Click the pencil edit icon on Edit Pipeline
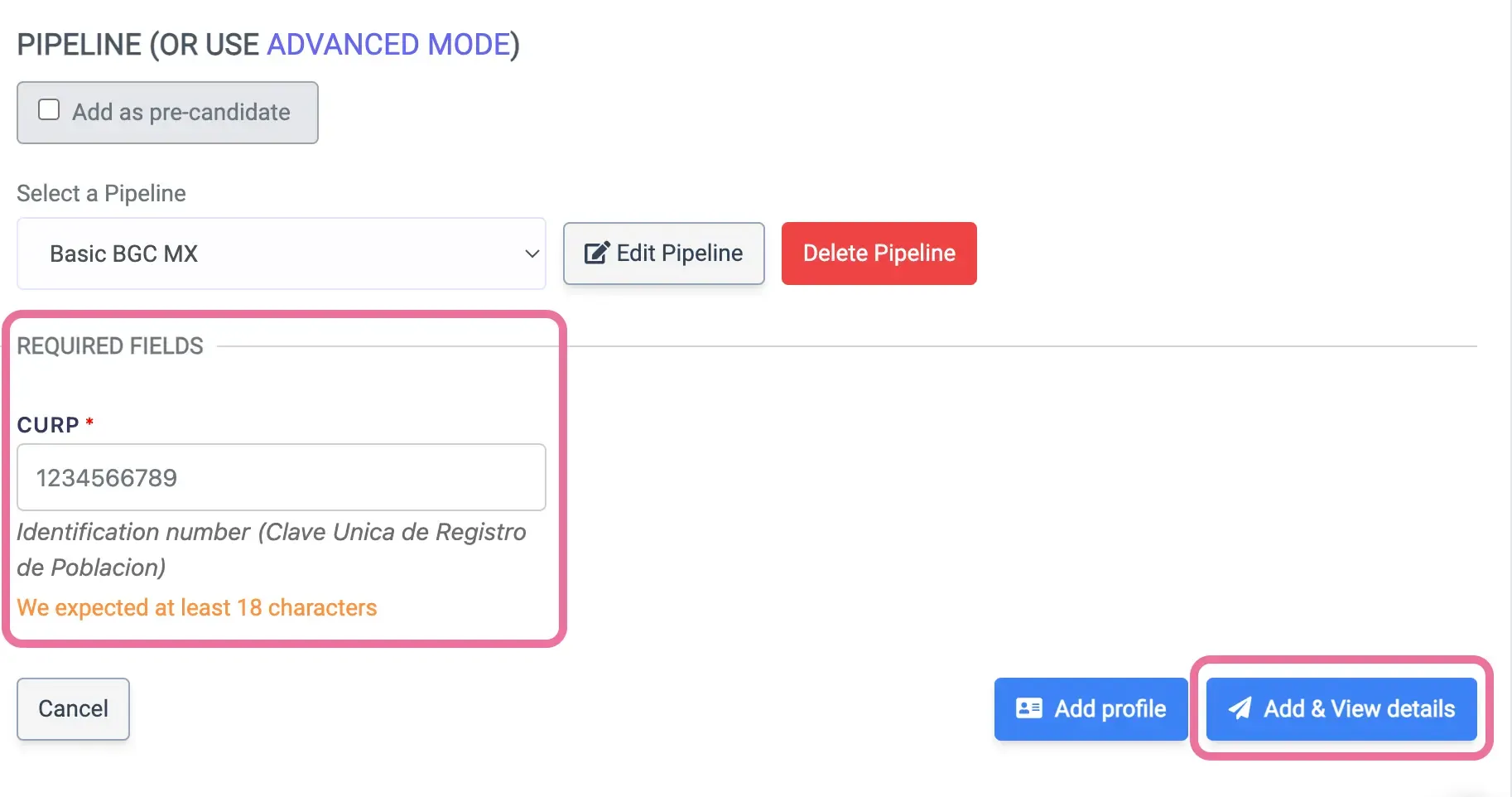1512x797 pixels. (595, 254)
